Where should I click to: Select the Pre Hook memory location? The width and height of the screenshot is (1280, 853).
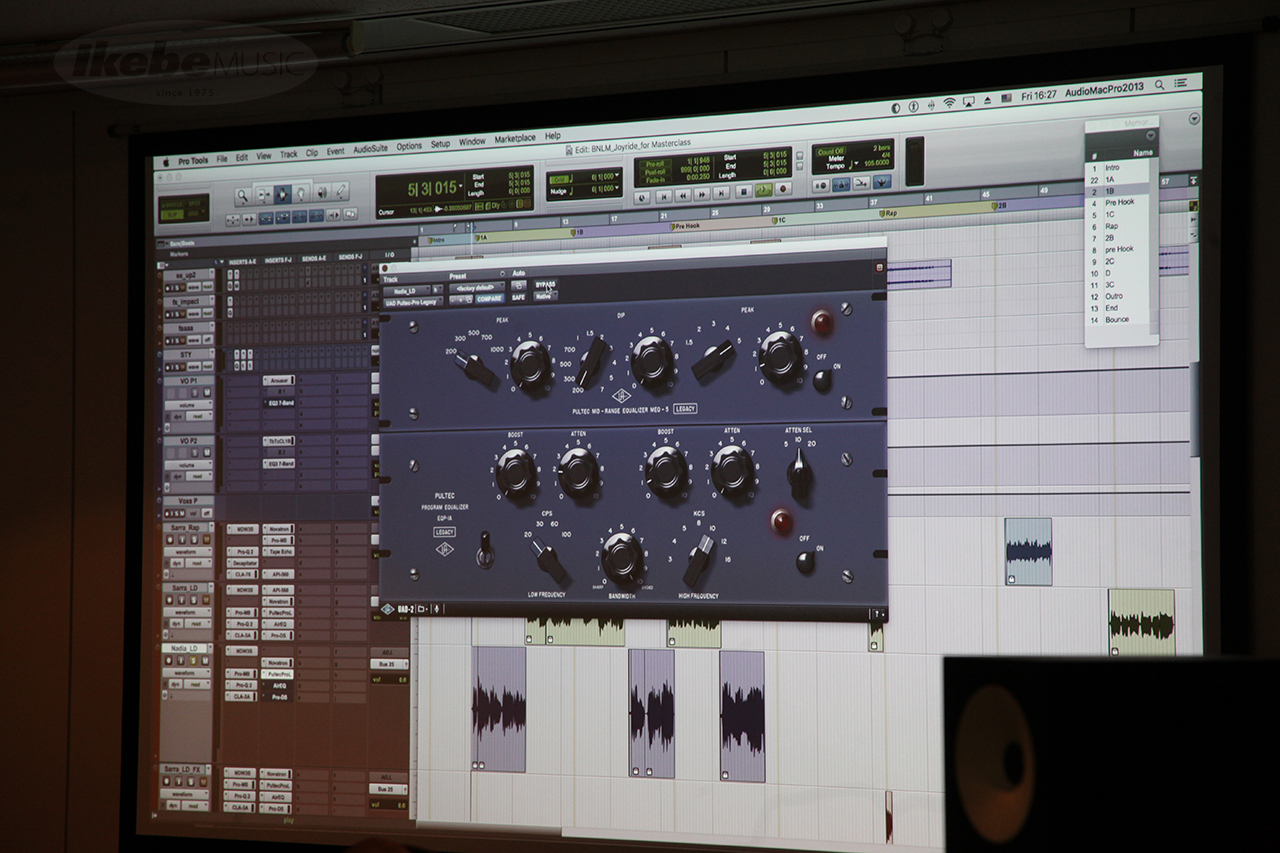tap(1119, 202)
